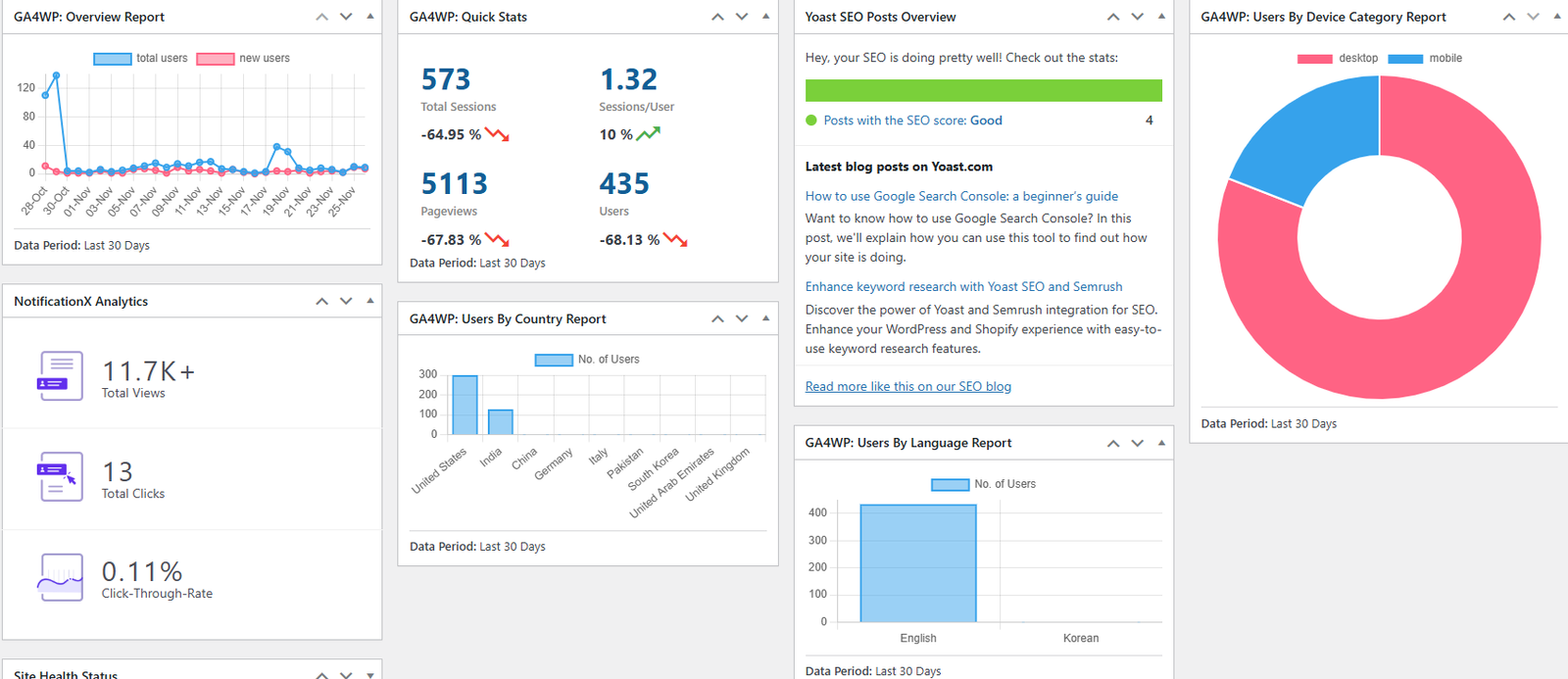Click the NotificationX Total Clicks icon

61,477
